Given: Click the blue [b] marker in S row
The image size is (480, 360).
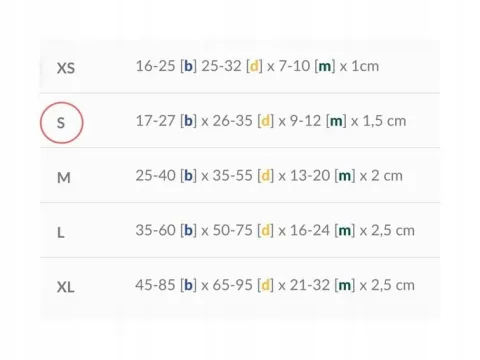Looking at the screenshot, I should pos(188,121).
